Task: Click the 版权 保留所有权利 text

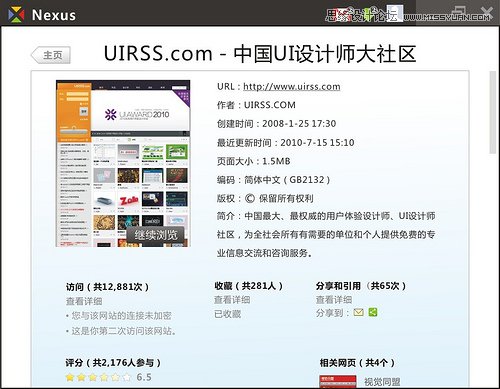Action: (265, 199)
